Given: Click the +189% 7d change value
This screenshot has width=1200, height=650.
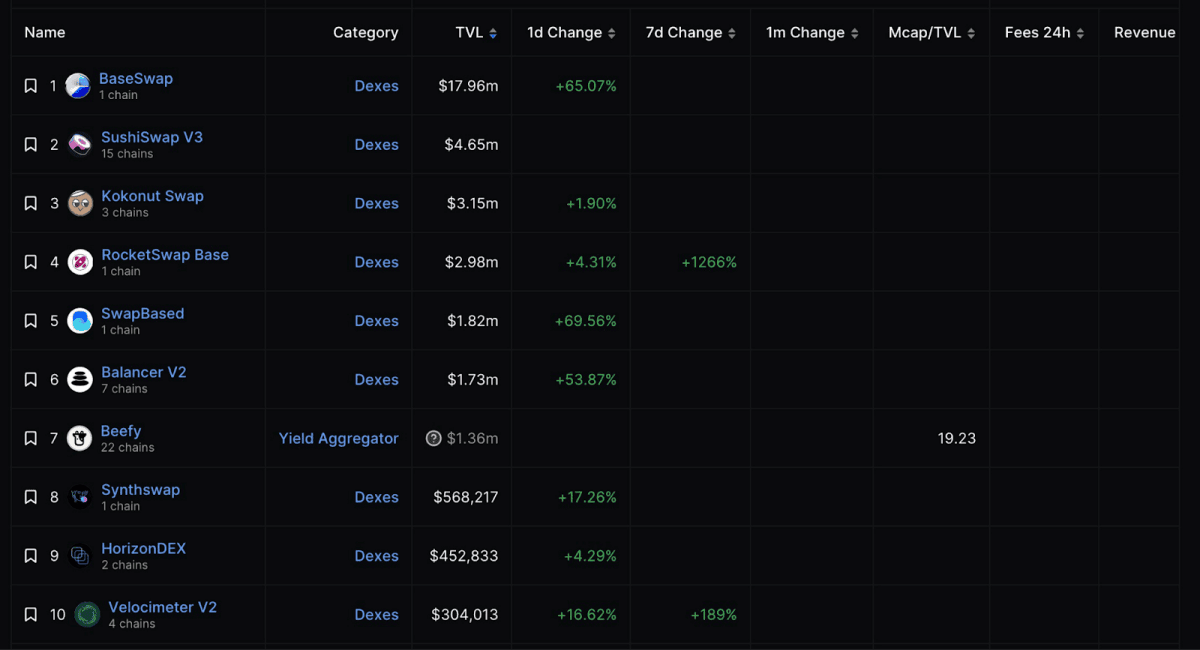Looking at the screenshot, I should point(713,615).
